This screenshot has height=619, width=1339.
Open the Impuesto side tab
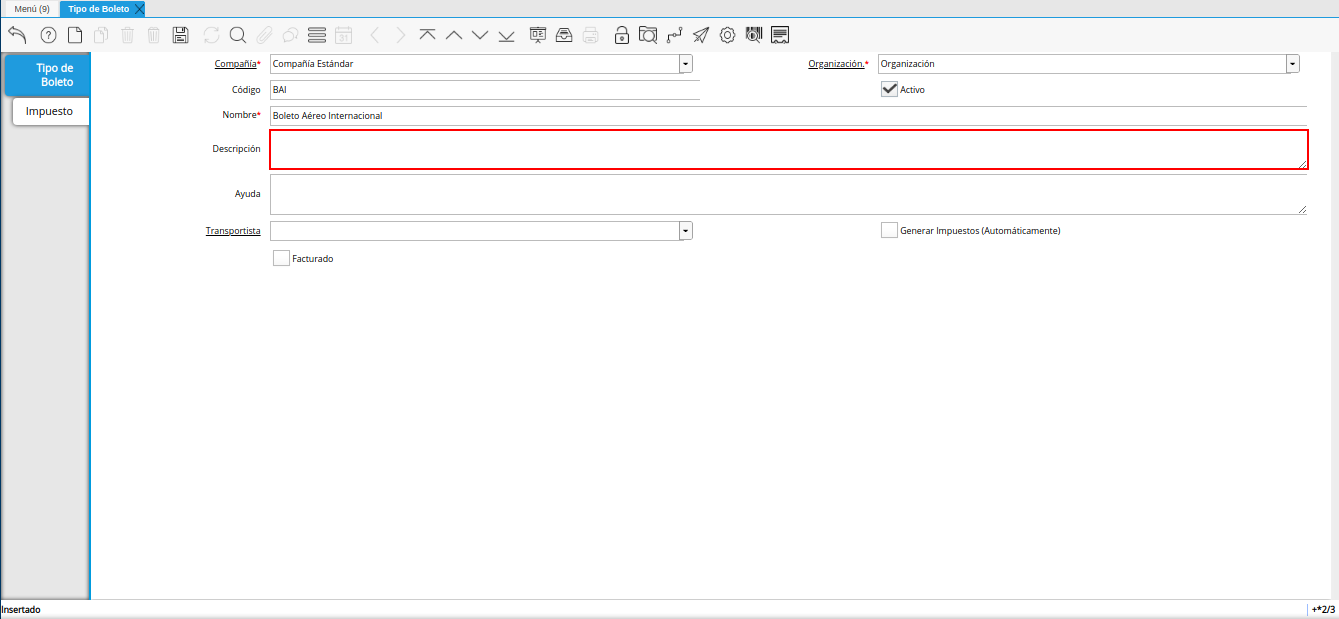(x=50, y=111)
